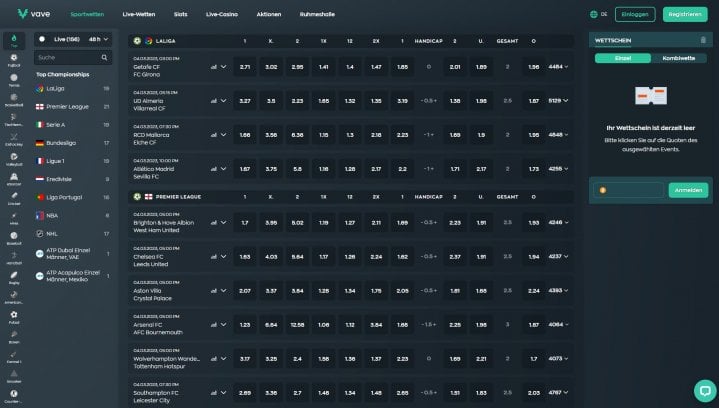Pick draw odds 4.03 for Chelsea match
This screenshot has width=719, height=408.
point(271,256)
